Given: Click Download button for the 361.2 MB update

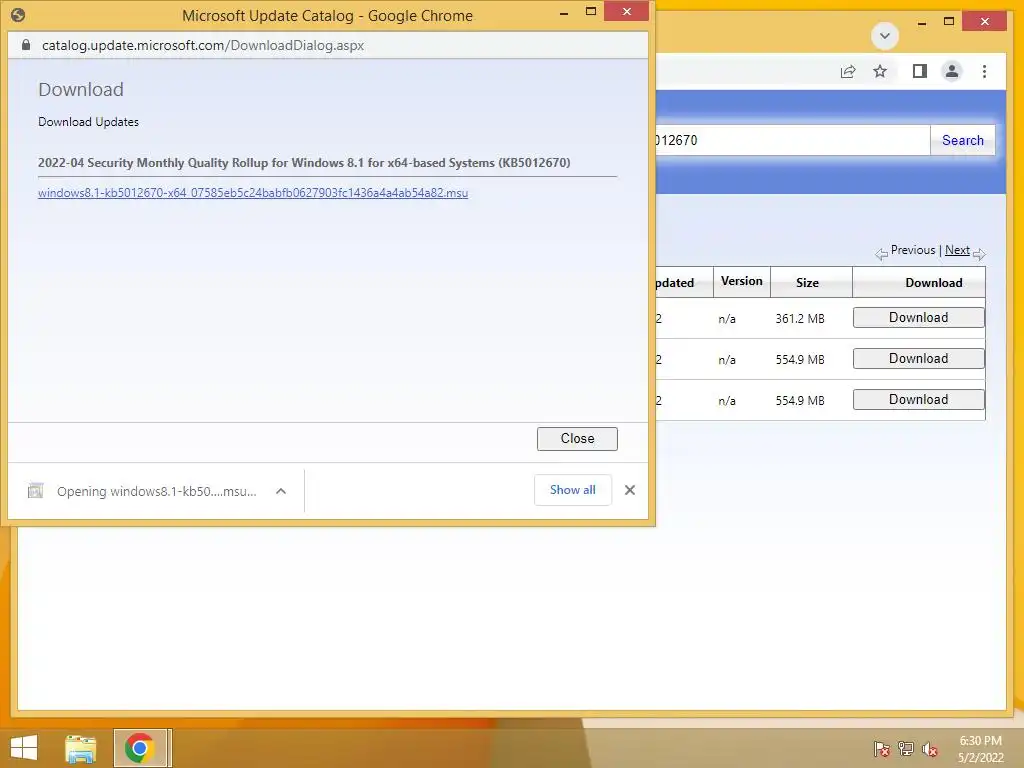Looking at the screenshot, I should click(x=919, y=317).
